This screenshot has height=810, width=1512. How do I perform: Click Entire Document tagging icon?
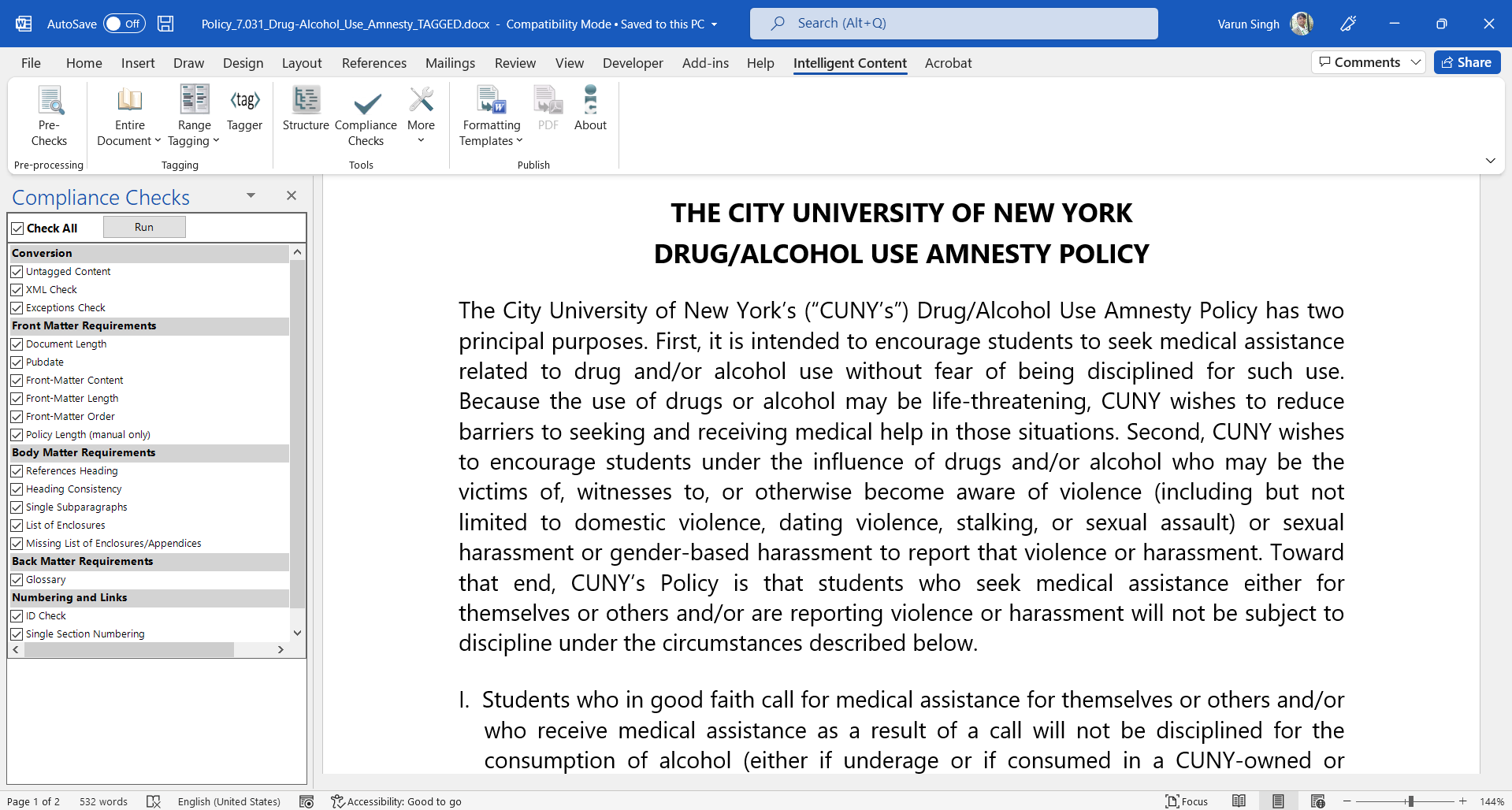pyautogui.click(x=129, y=100)
